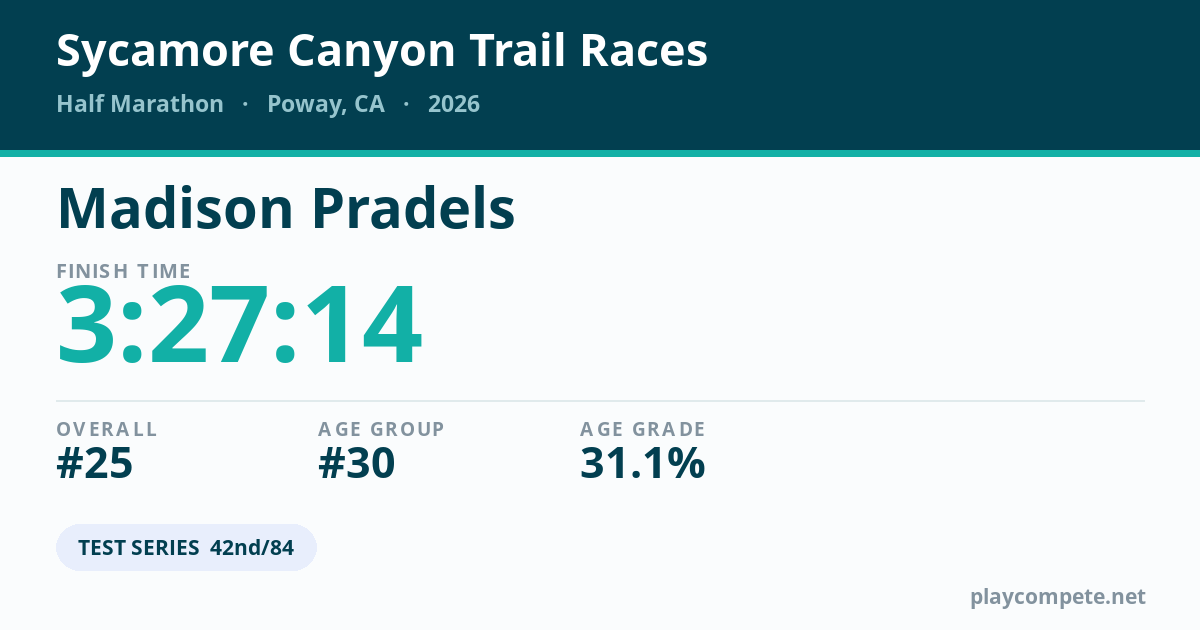Click the Sycamore Canyon Trail Races title
This screenshot has height=630, width=1200.
click(x=382, y=51)
